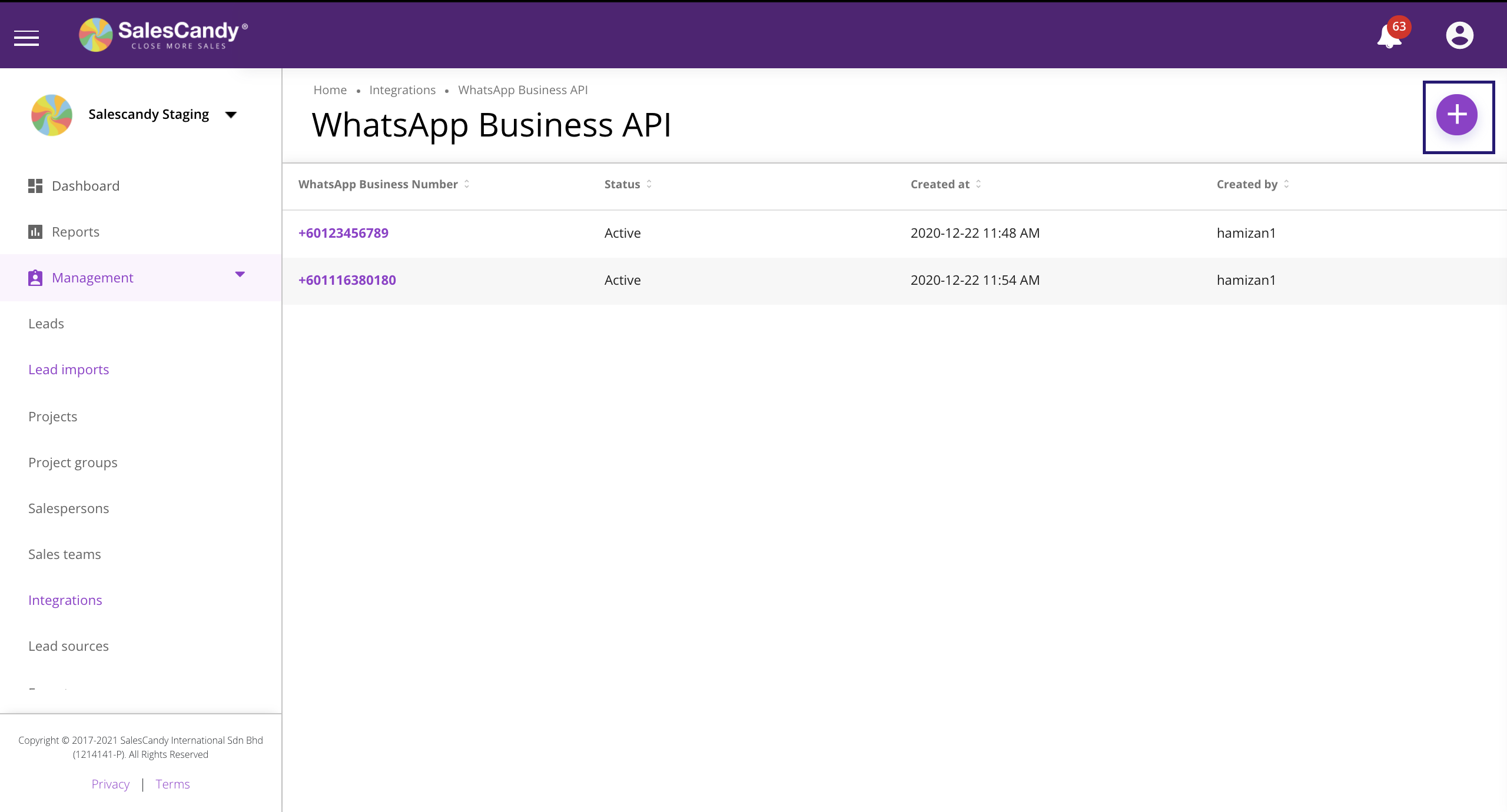Click the Privacy footer link

(x=110, y=784)
